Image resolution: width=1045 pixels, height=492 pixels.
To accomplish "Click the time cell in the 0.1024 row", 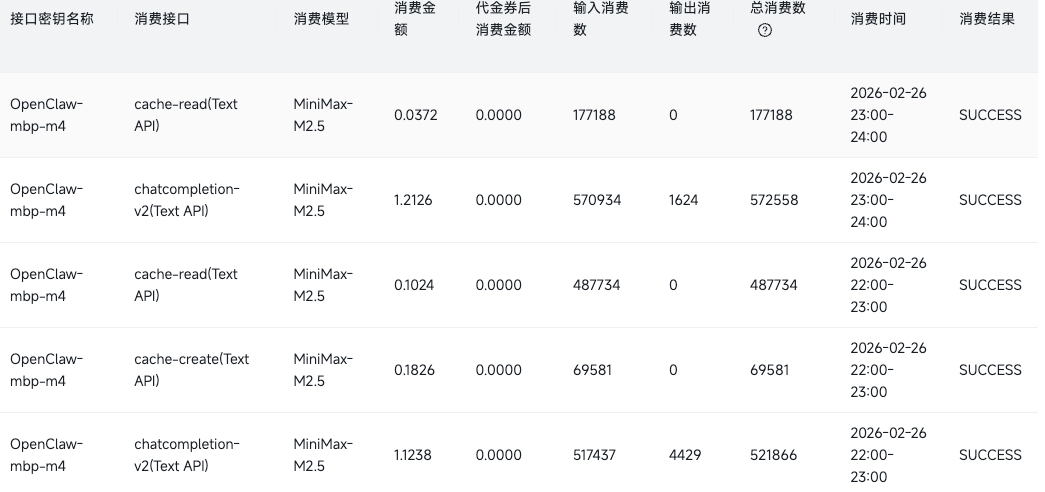I will 888,285.
